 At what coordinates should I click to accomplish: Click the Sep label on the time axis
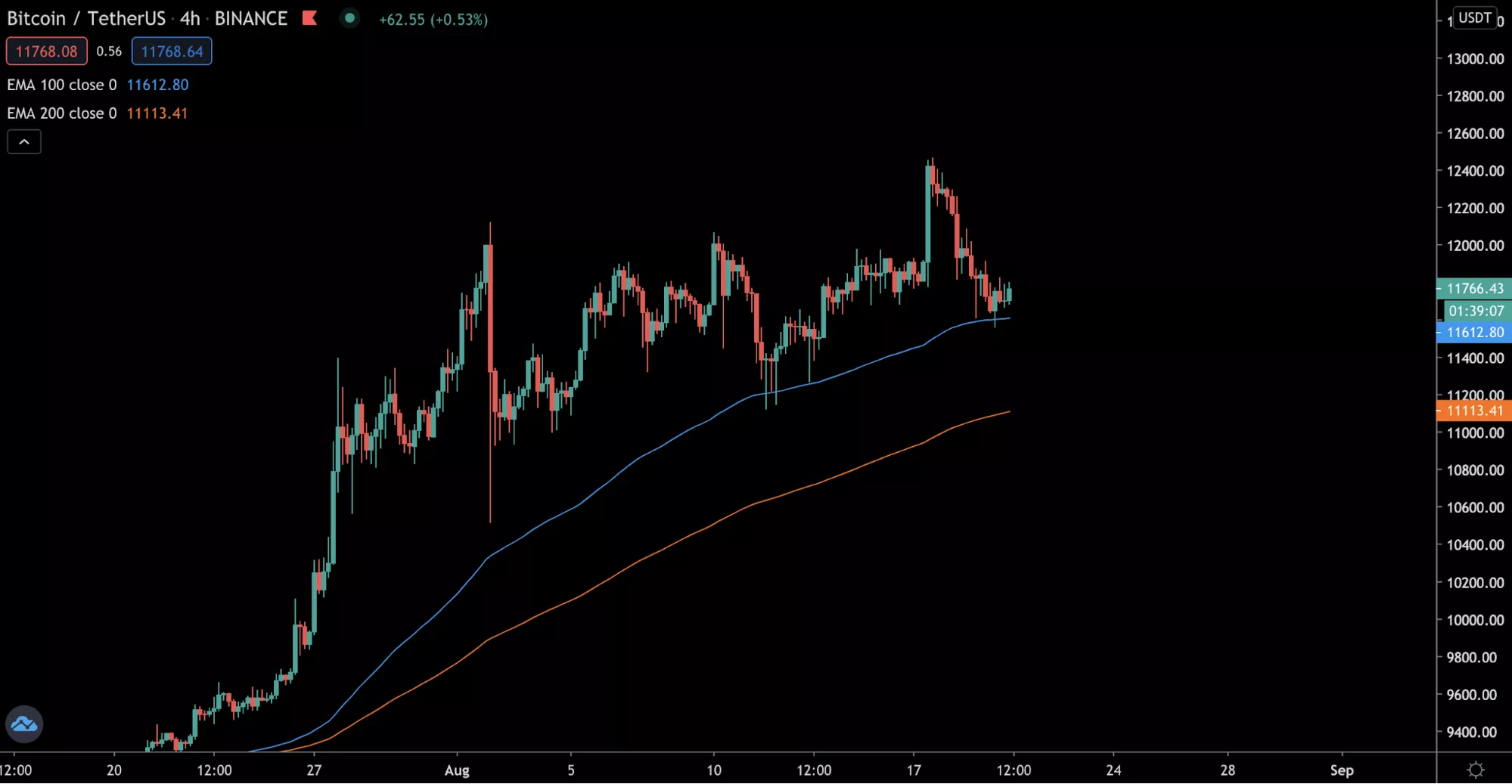(x=1341, y=770)
